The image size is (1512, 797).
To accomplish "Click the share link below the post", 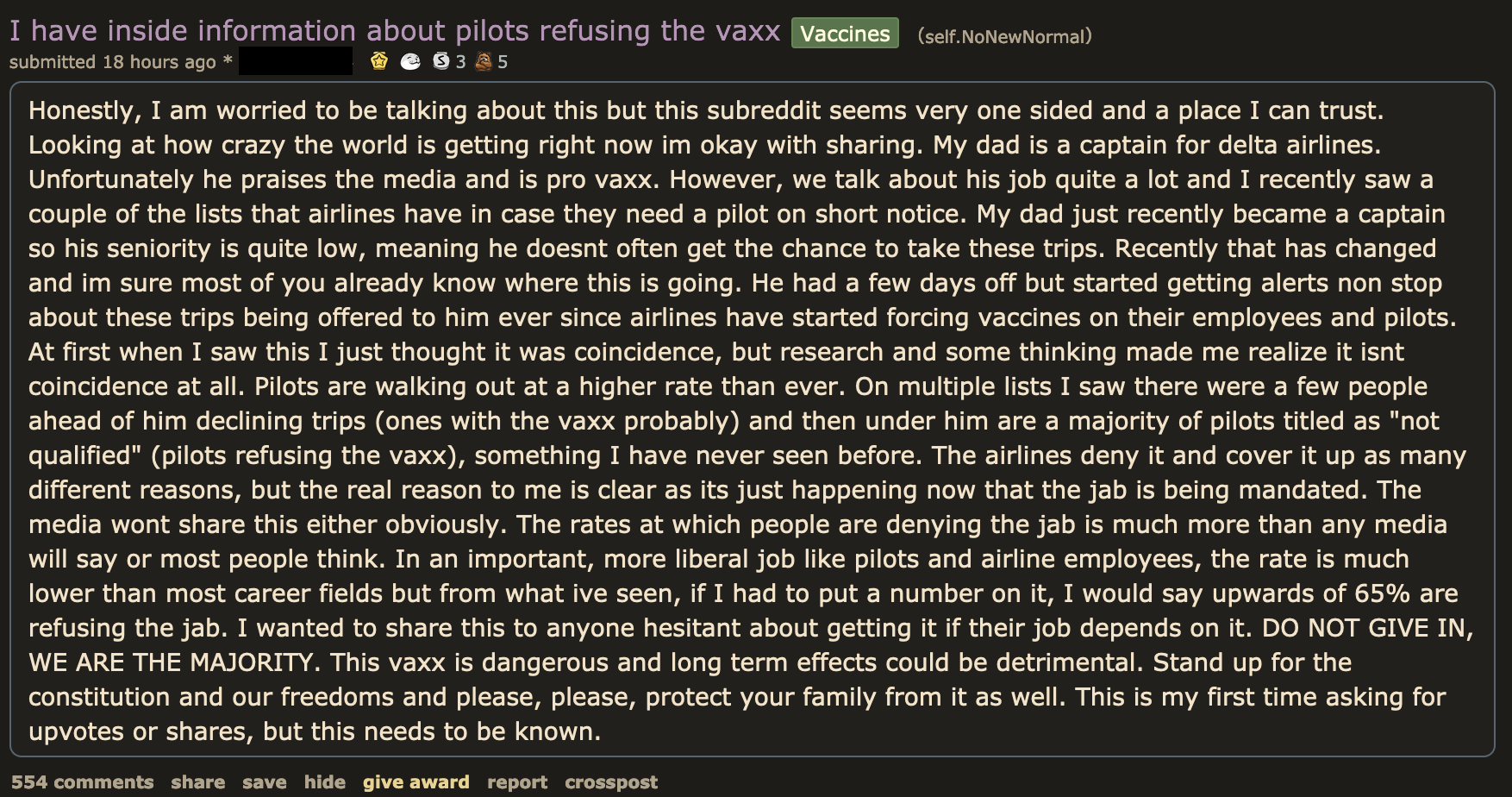I will (197, 782).
